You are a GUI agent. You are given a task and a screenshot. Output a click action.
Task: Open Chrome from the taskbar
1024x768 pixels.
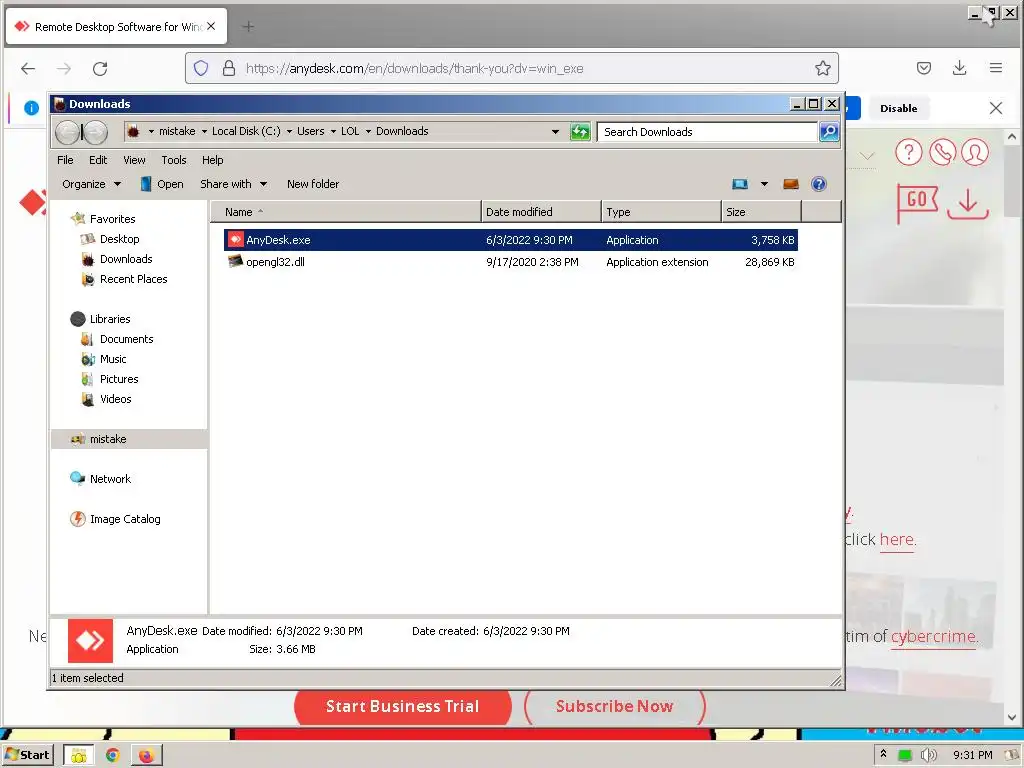[112, 755]
